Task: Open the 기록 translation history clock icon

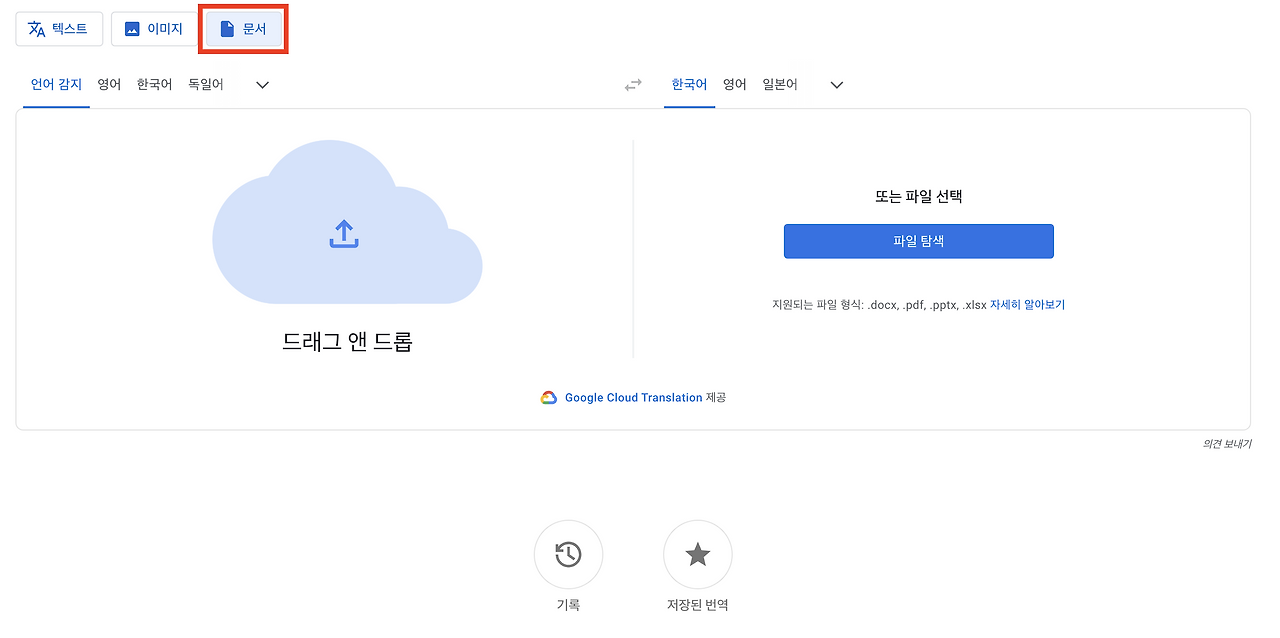Action: click(x=568, y=554)
